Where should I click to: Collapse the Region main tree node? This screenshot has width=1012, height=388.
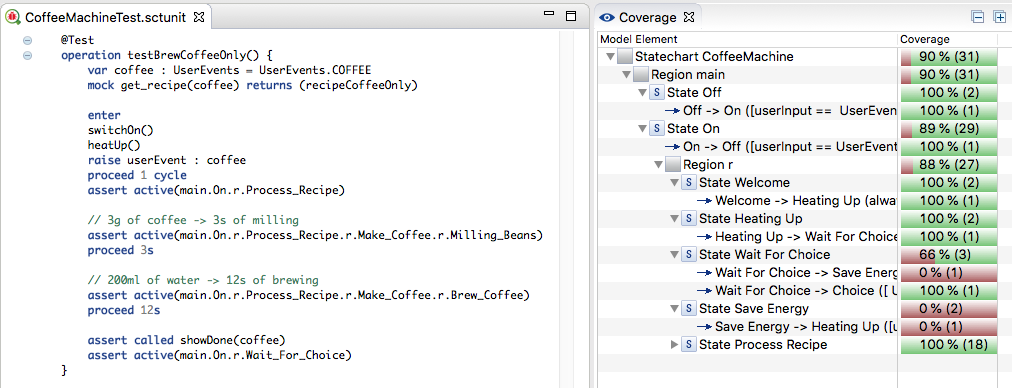626,75
